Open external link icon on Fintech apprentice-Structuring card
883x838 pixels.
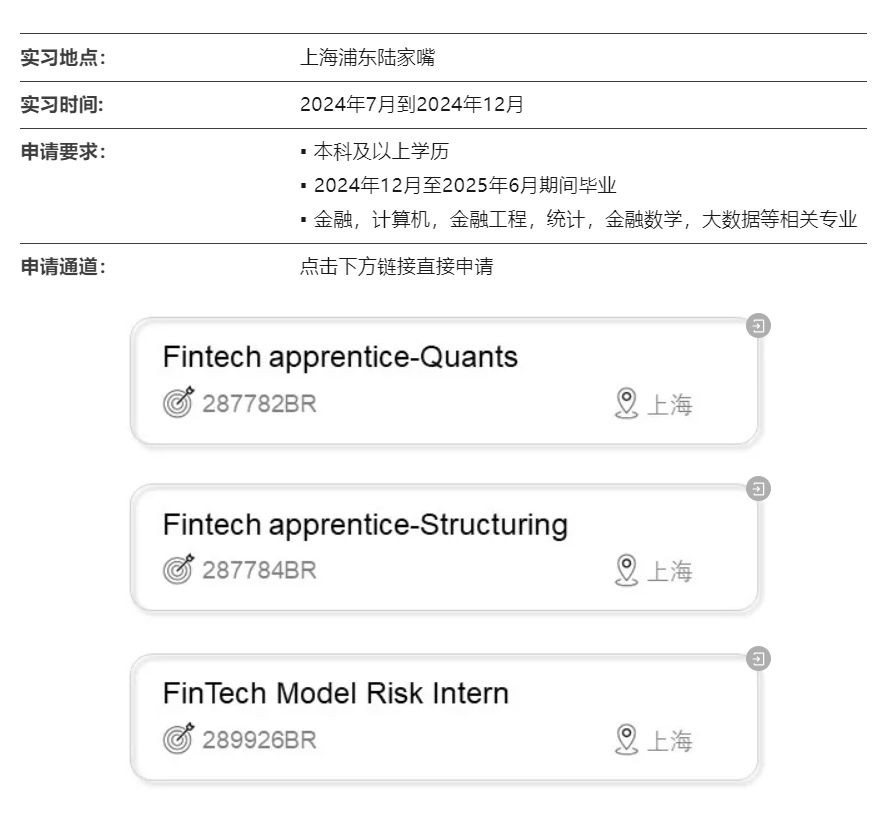click(759, 489)
